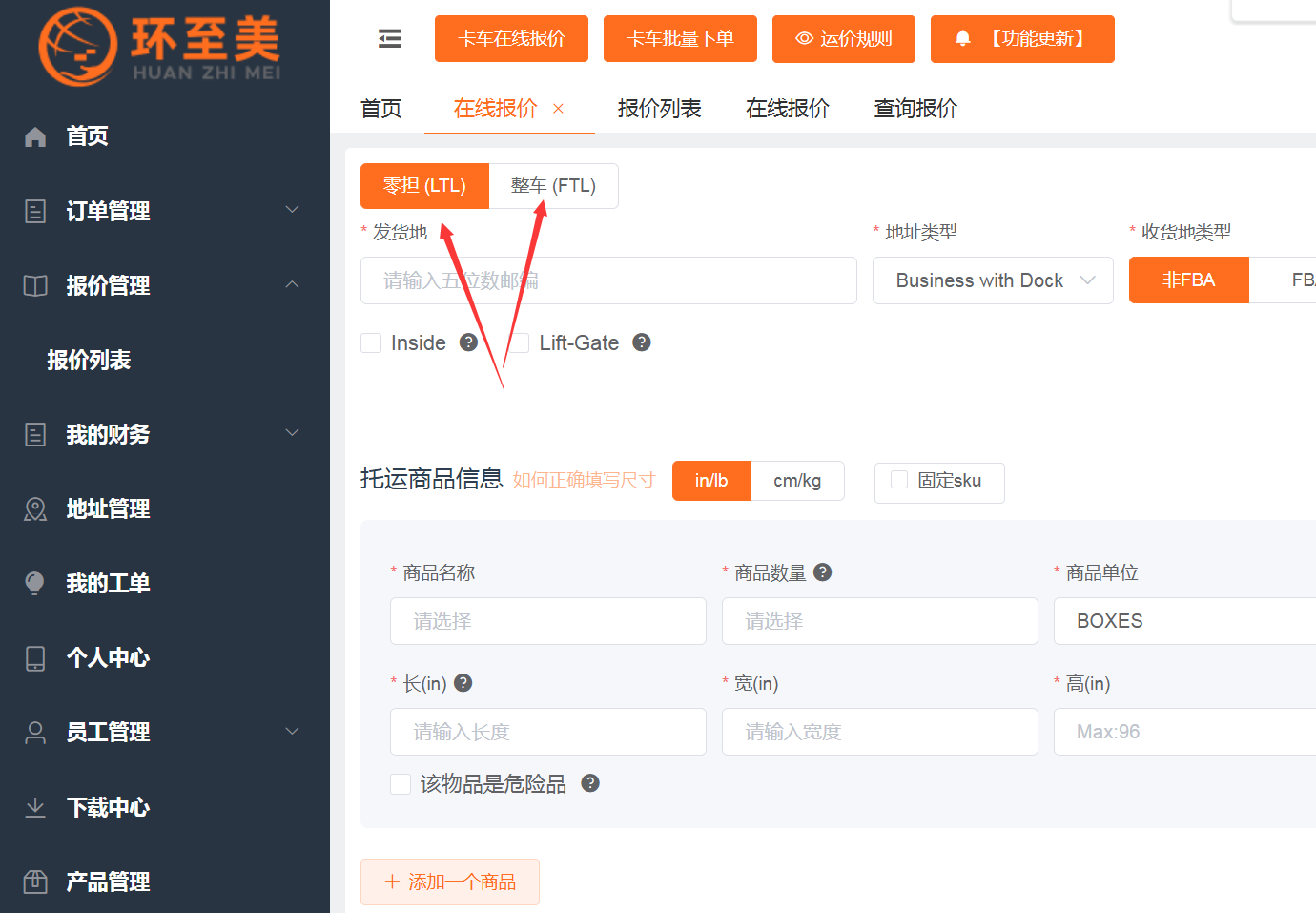Open the 地址类型 Business with Dock dropdown

click(x=993, y=280)
